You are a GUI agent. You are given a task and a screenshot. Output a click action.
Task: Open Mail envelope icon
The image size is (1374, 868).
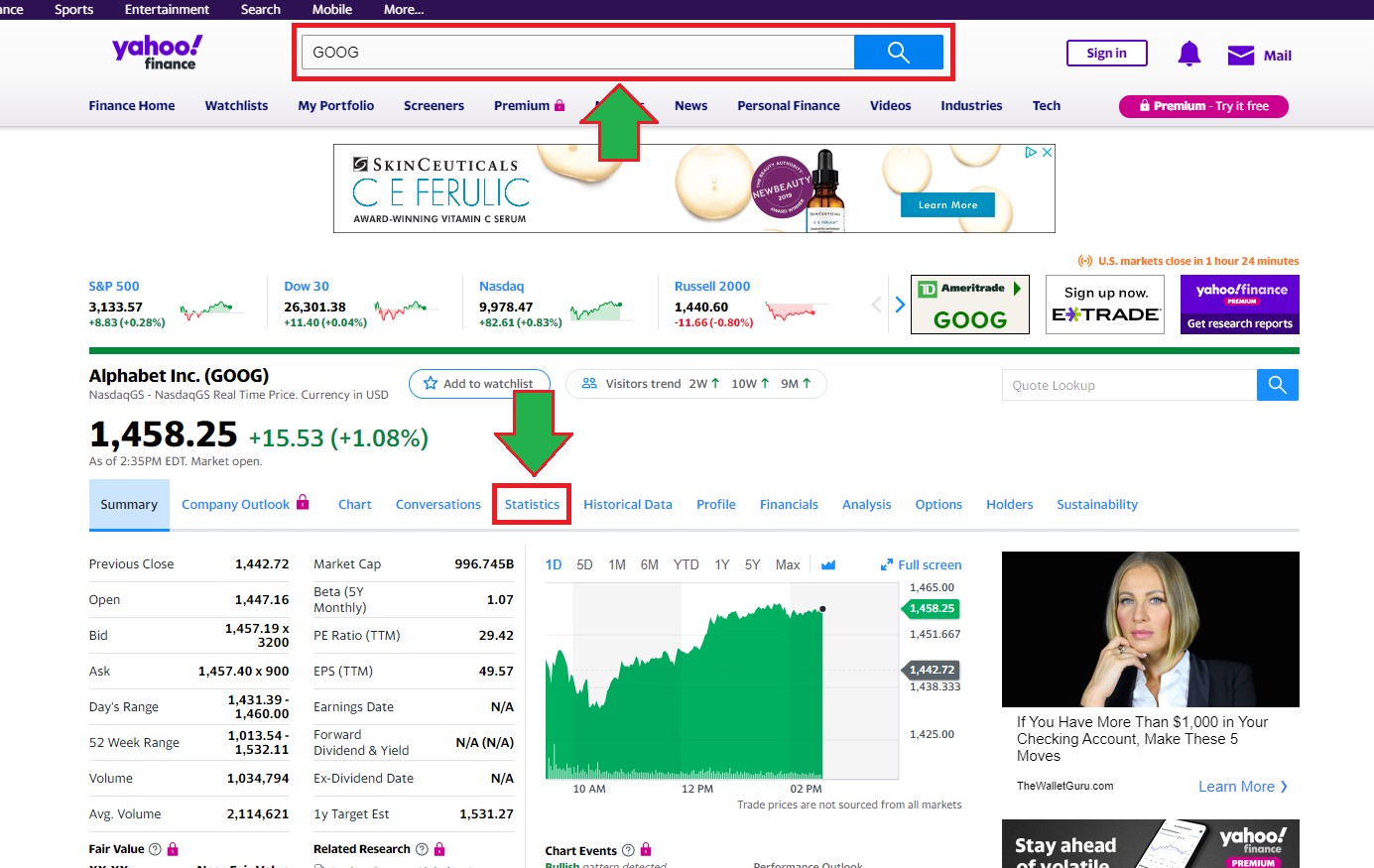coord(1241,56)
